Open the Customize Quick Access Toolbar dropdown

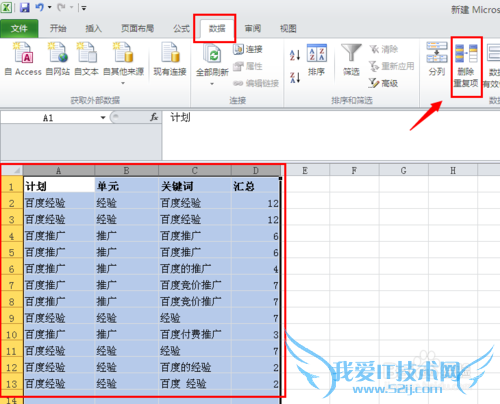tap(84, 8)
